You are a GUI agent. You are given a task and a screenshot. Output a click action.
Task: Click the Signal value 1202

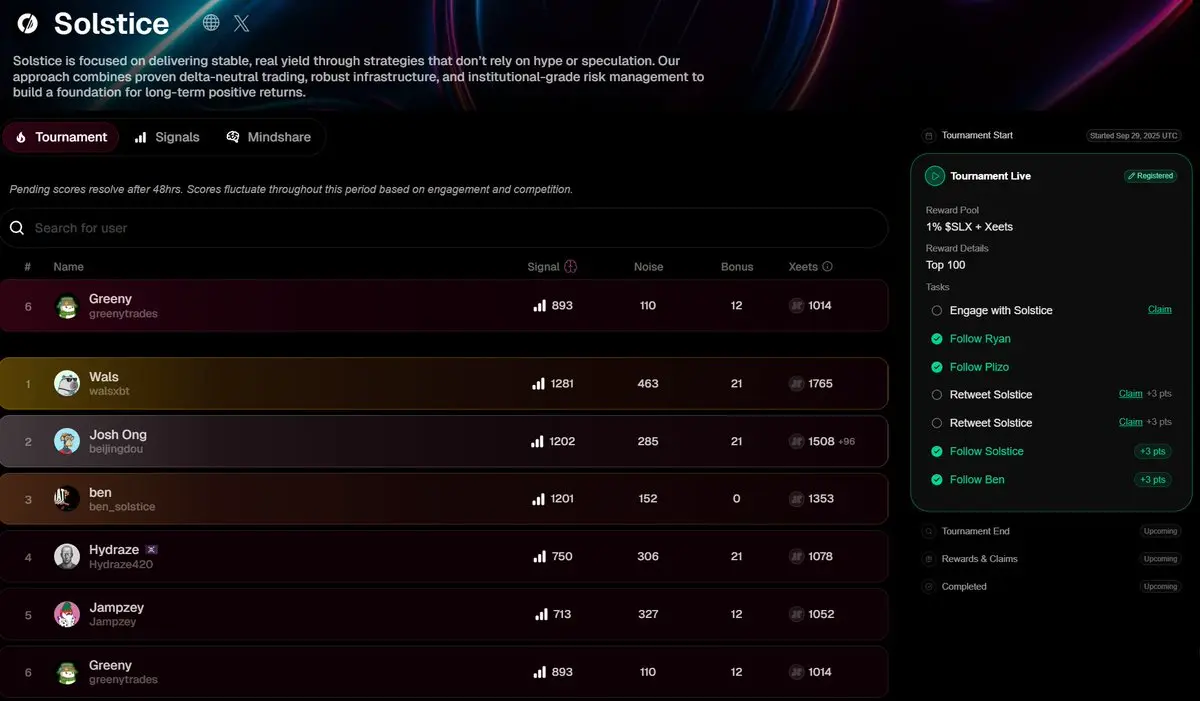click(562, 441)
